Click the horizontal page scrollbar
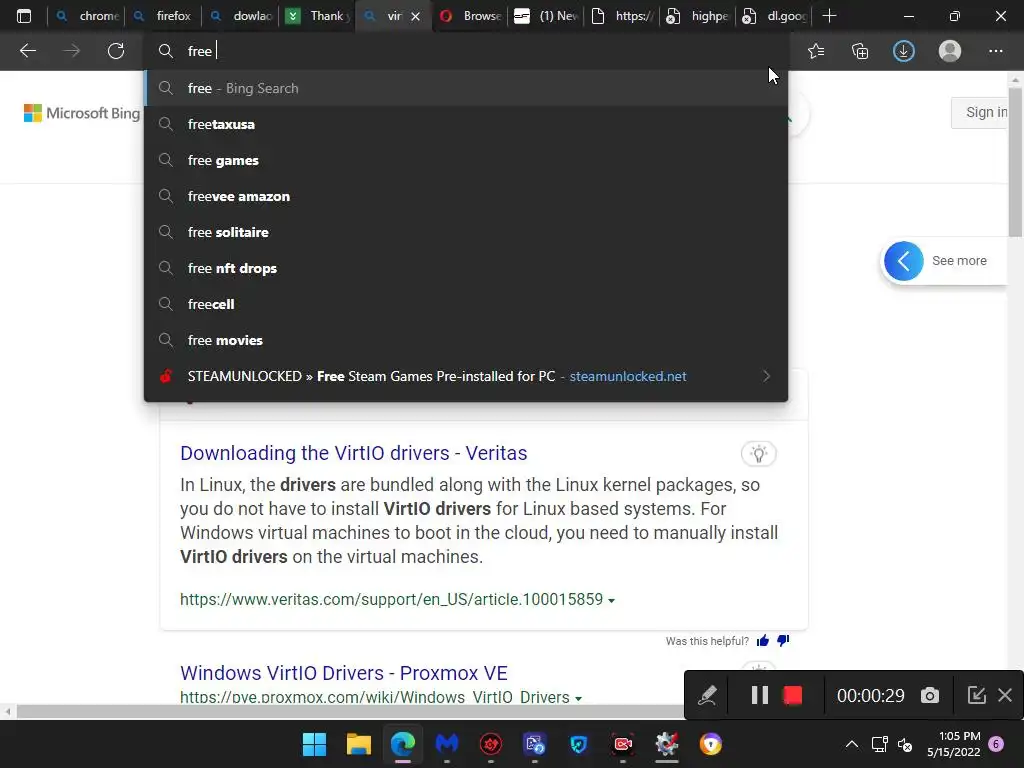 click(349, 711)
